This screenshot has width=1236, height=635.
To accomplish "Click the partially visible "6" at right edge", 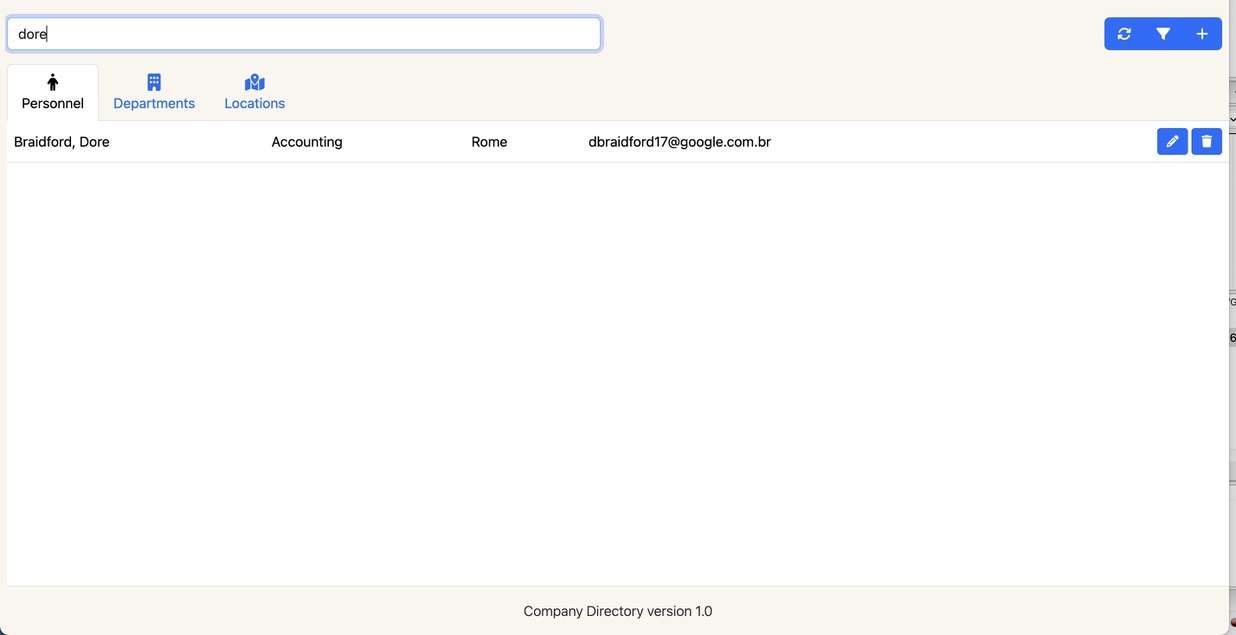I will click(1232, 338).
